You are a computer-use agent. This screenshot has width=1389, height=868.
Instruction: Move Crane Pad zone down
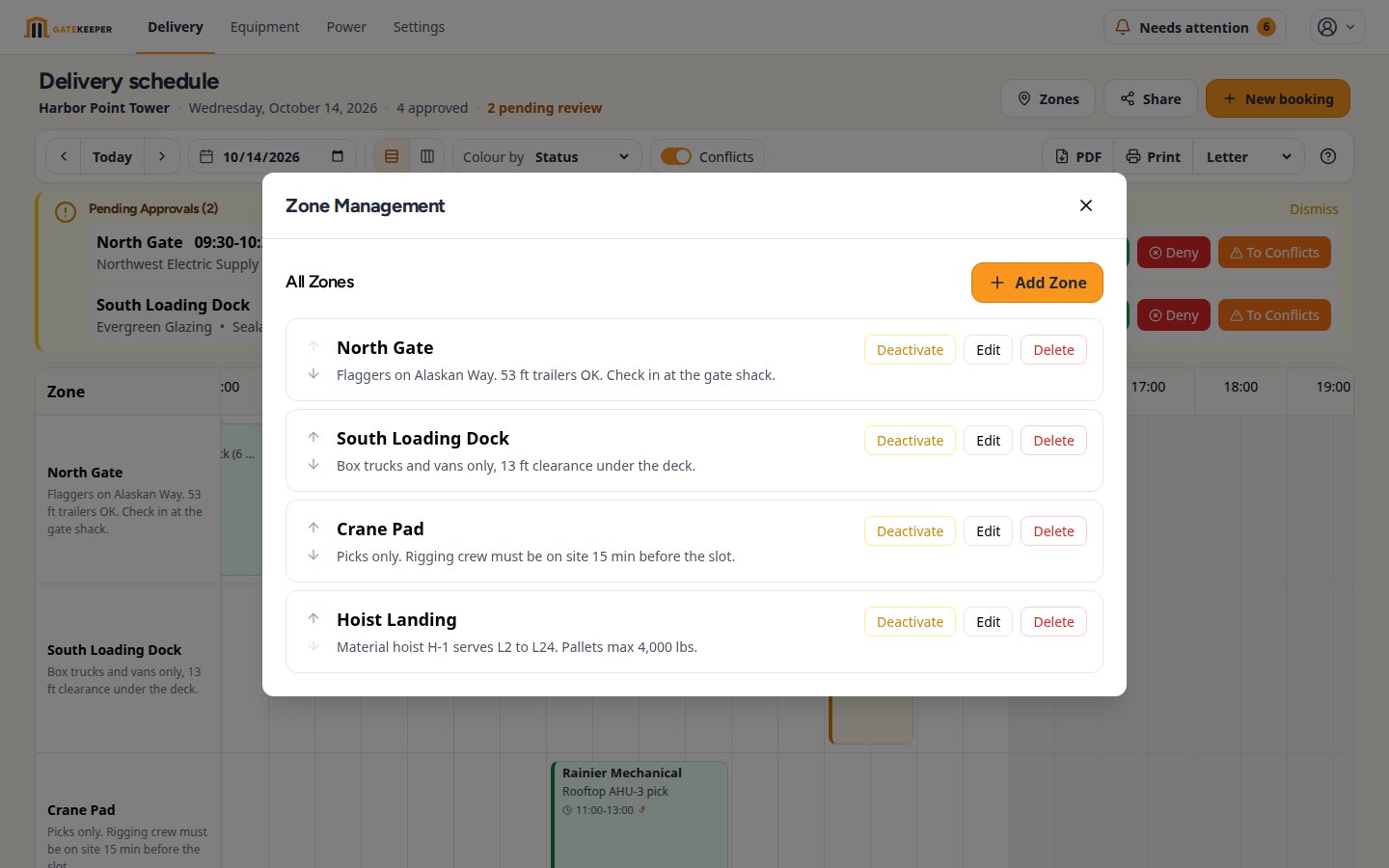coord(313,556)
